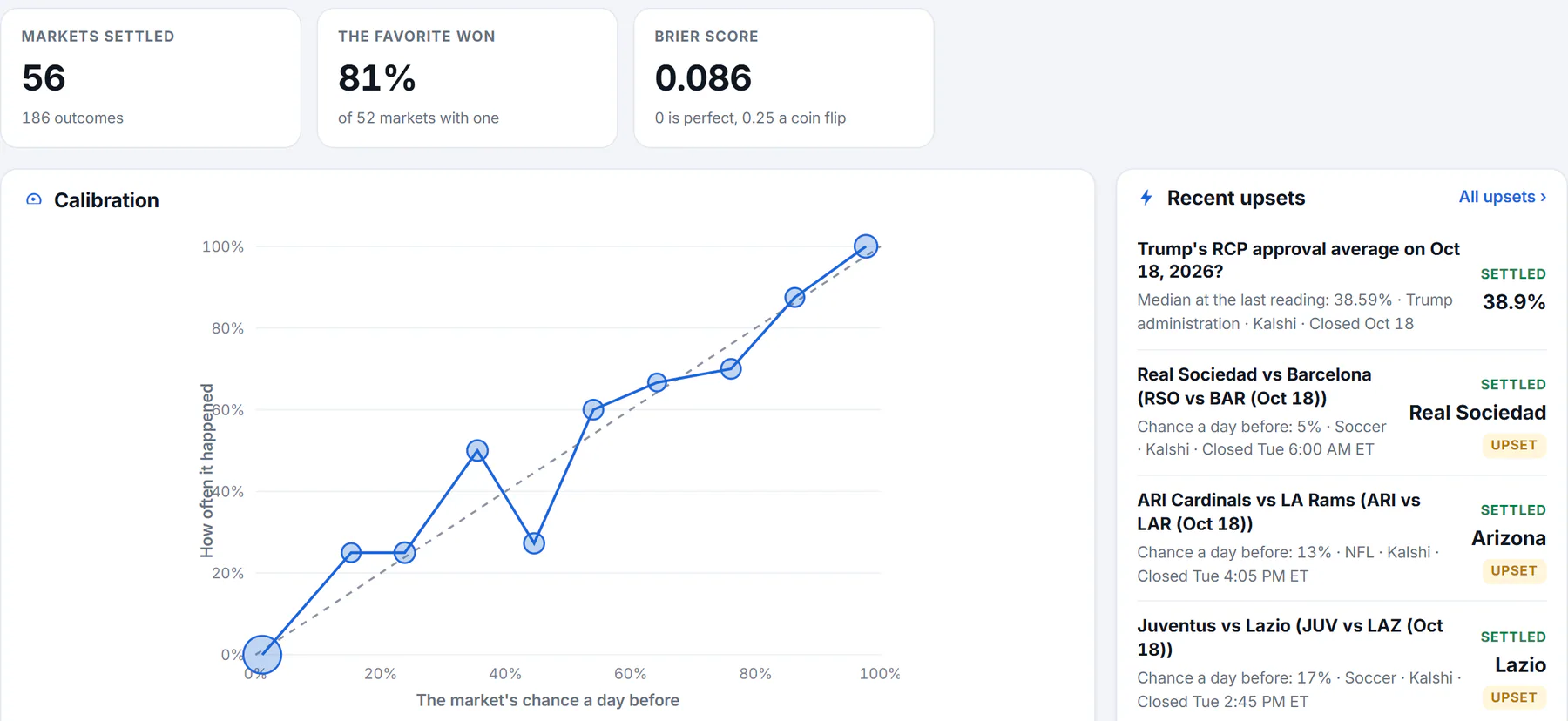
Task: Open Juventus vs Lazio market
Action: 1289,637
